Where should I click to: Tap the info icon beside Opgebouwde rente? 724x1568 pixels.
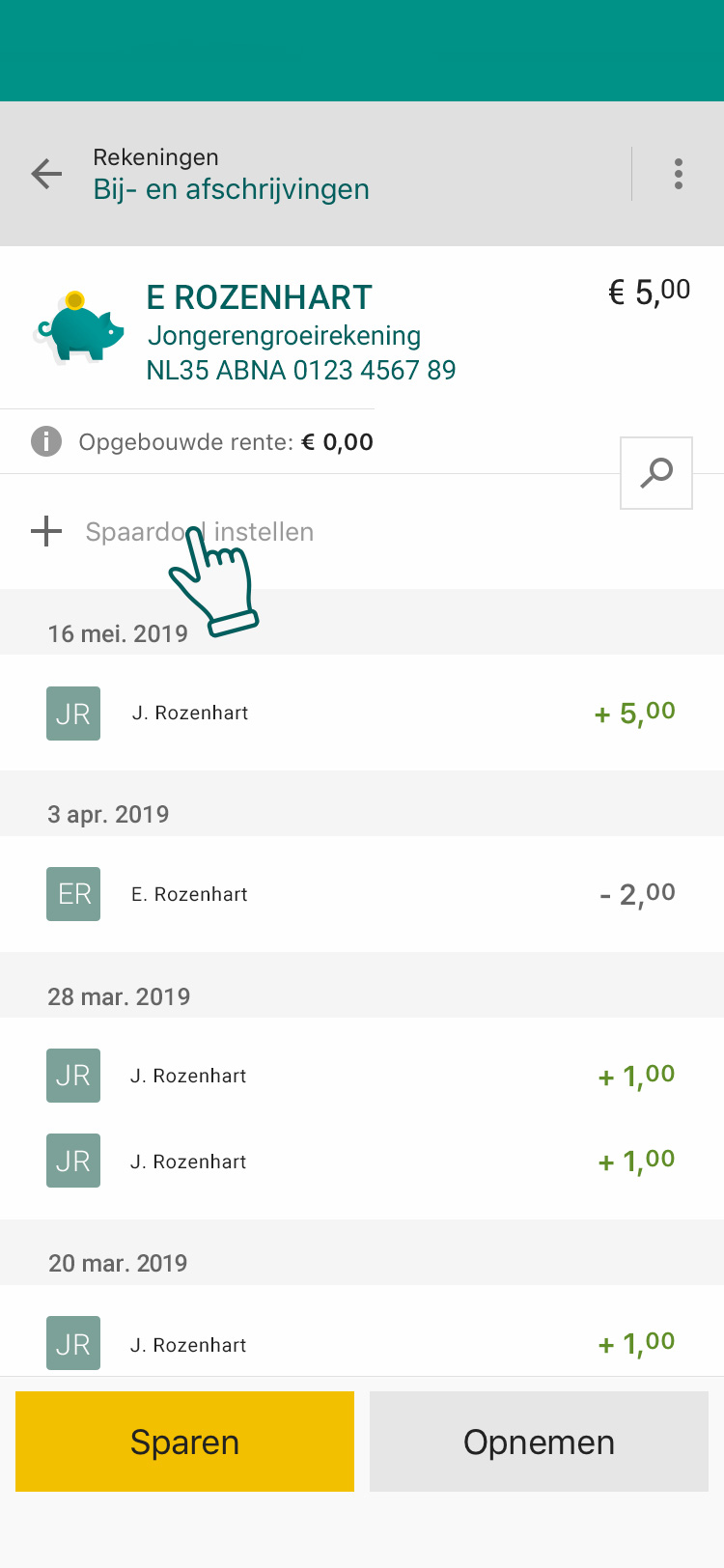click(46, 442)
